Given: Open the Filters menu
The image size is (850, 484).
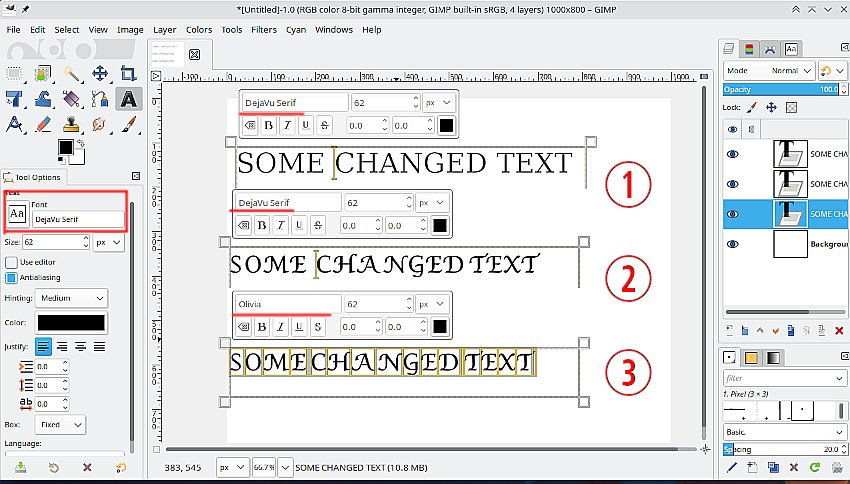Looking at the screenshot, I should coord(264,30).
